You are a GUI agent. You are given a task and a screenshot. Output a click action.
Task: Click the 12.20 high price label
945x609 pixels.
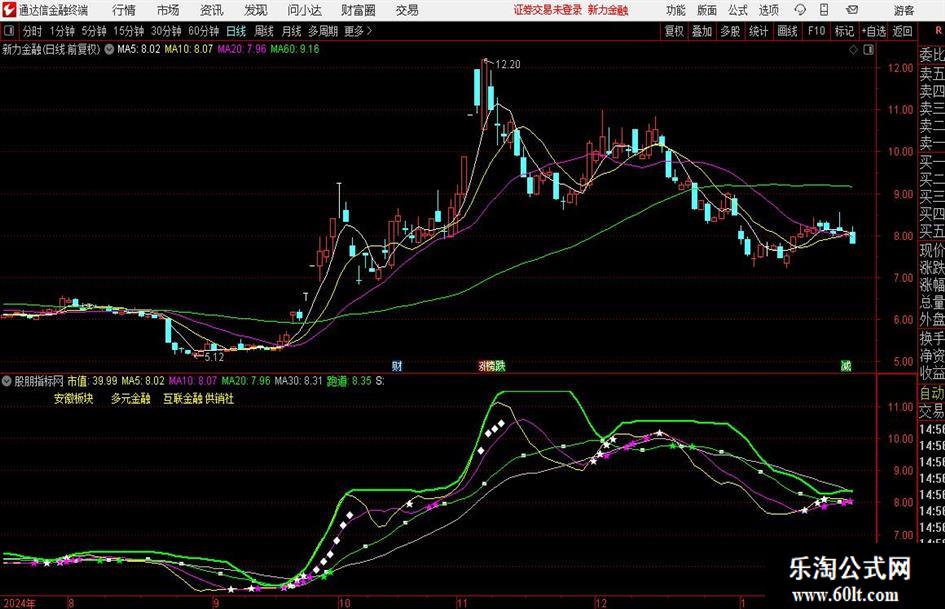[507, 65]
